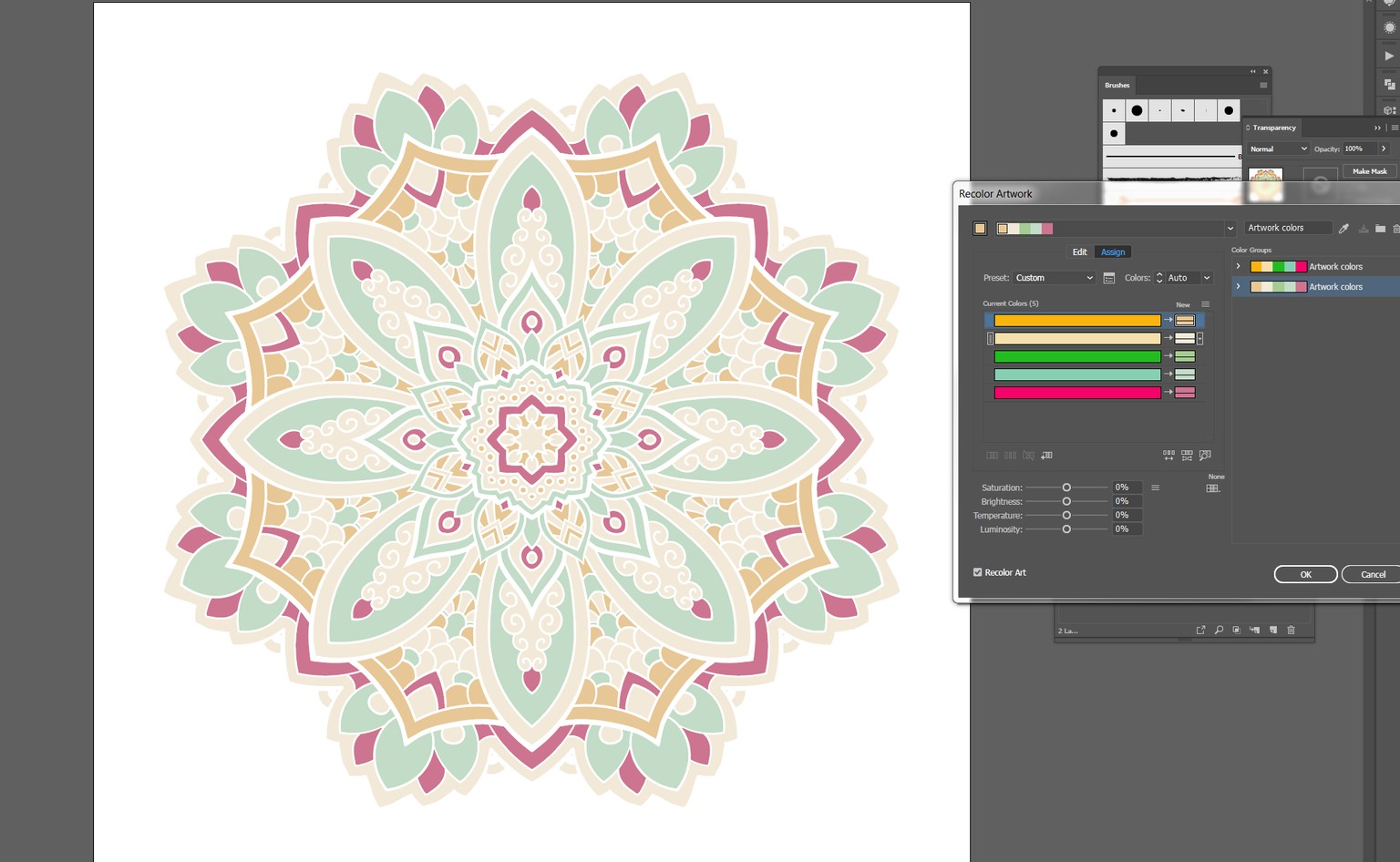The height and width of the screenshot is (862, 1400).
Task: Click the Colors stepper arrows
Action: pos(1159,278)
